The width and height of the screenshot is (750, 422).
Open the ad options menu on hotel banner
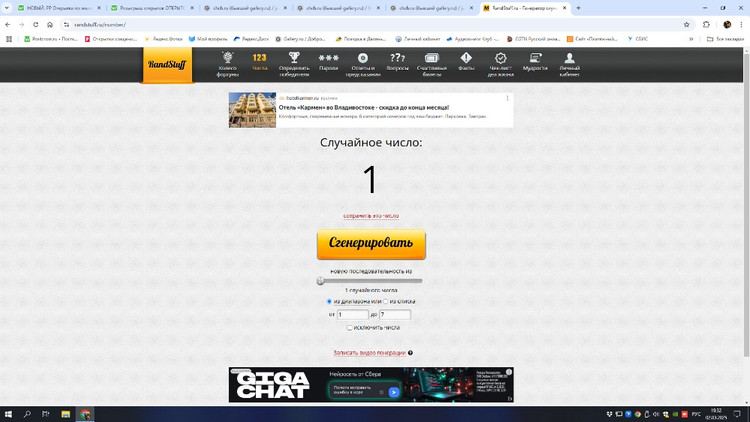pos(507,98)
